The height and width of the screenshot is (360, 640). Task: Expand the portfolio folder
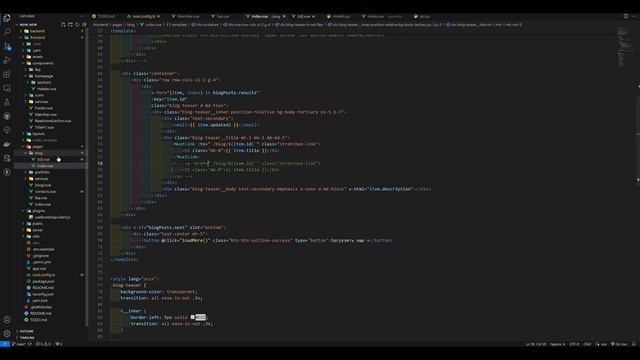[x=42, y=172]
